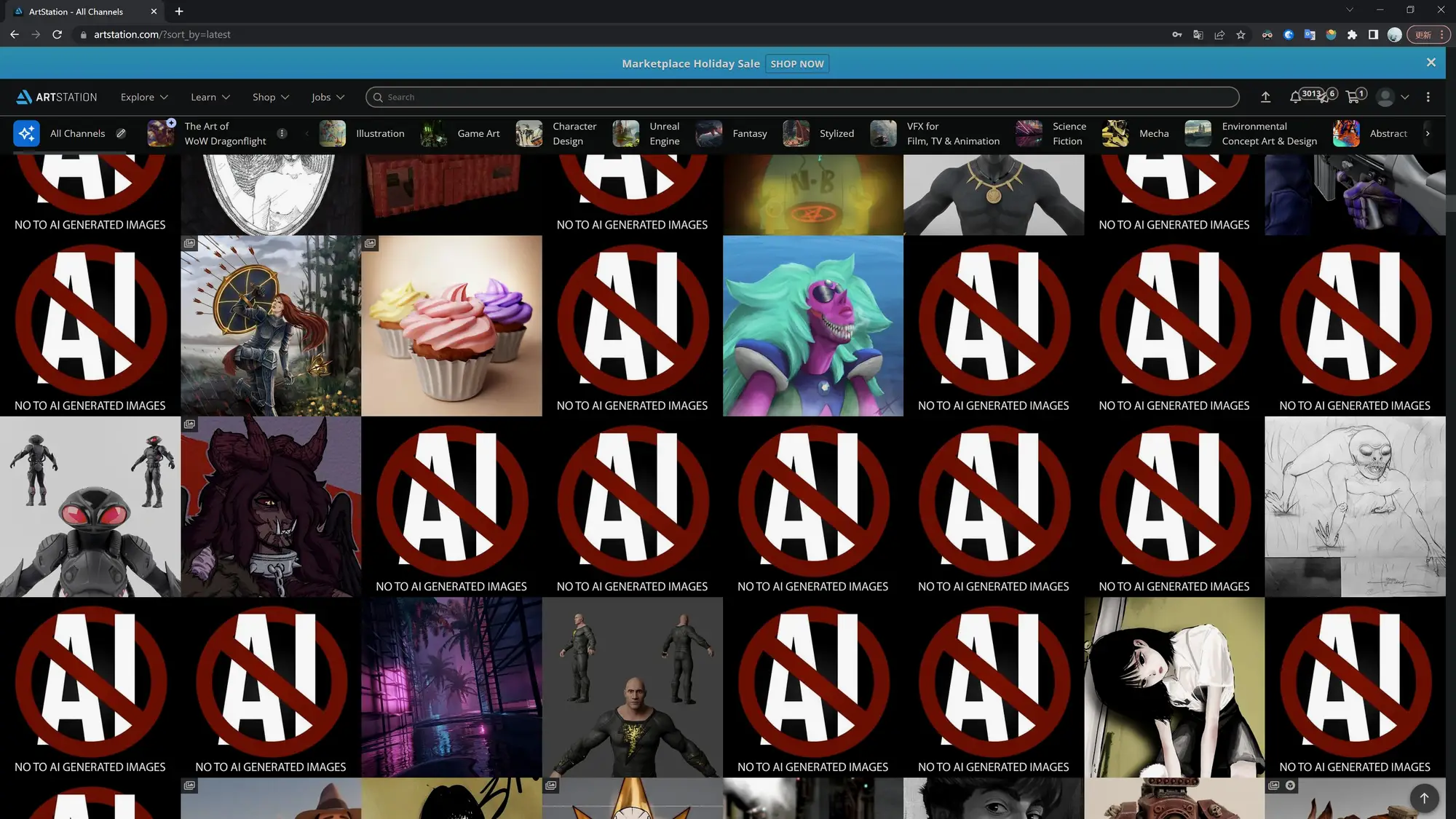
Task: Click the ArtStation search field
Action: (802, 97)
